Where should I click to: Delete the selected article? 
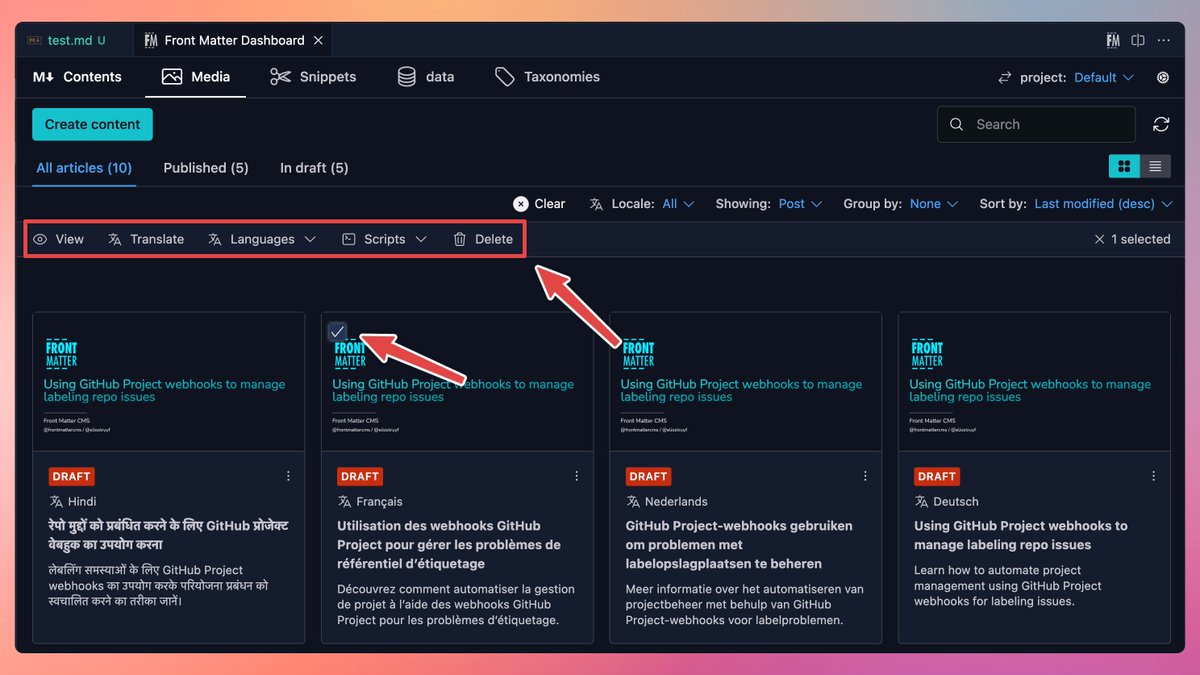coord(483,239)
